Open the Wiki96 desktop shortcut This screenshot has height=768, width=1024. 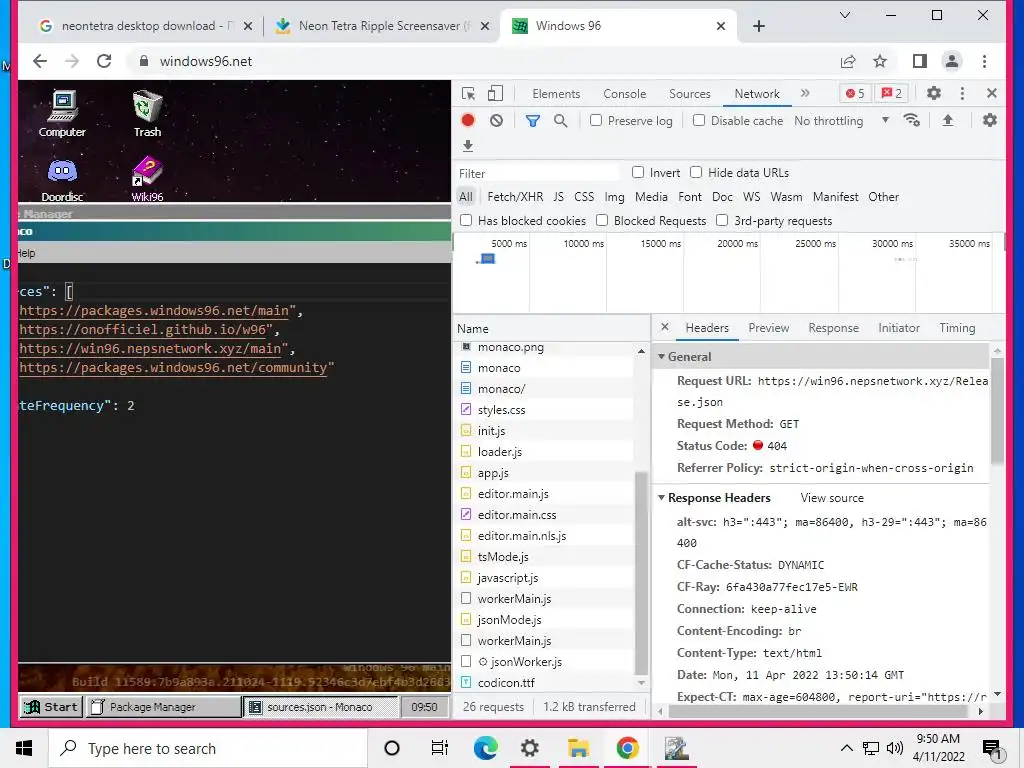(x=147, y=180)
